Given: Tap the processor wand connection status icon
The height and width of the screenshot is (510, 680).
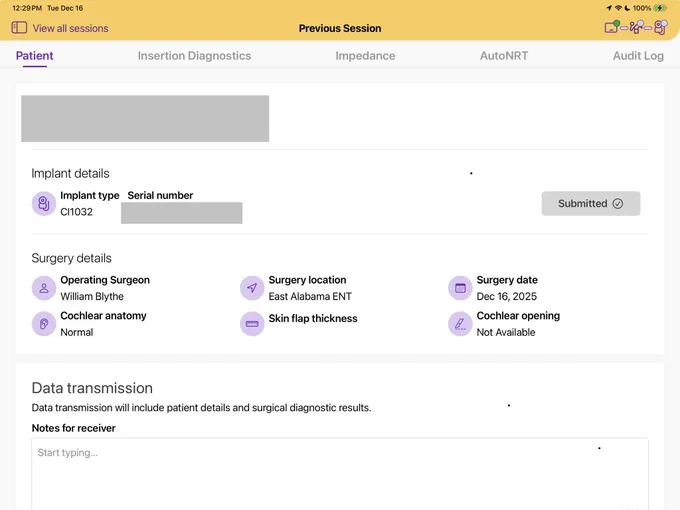Looking at the screenshot, I should click(636, 27).
